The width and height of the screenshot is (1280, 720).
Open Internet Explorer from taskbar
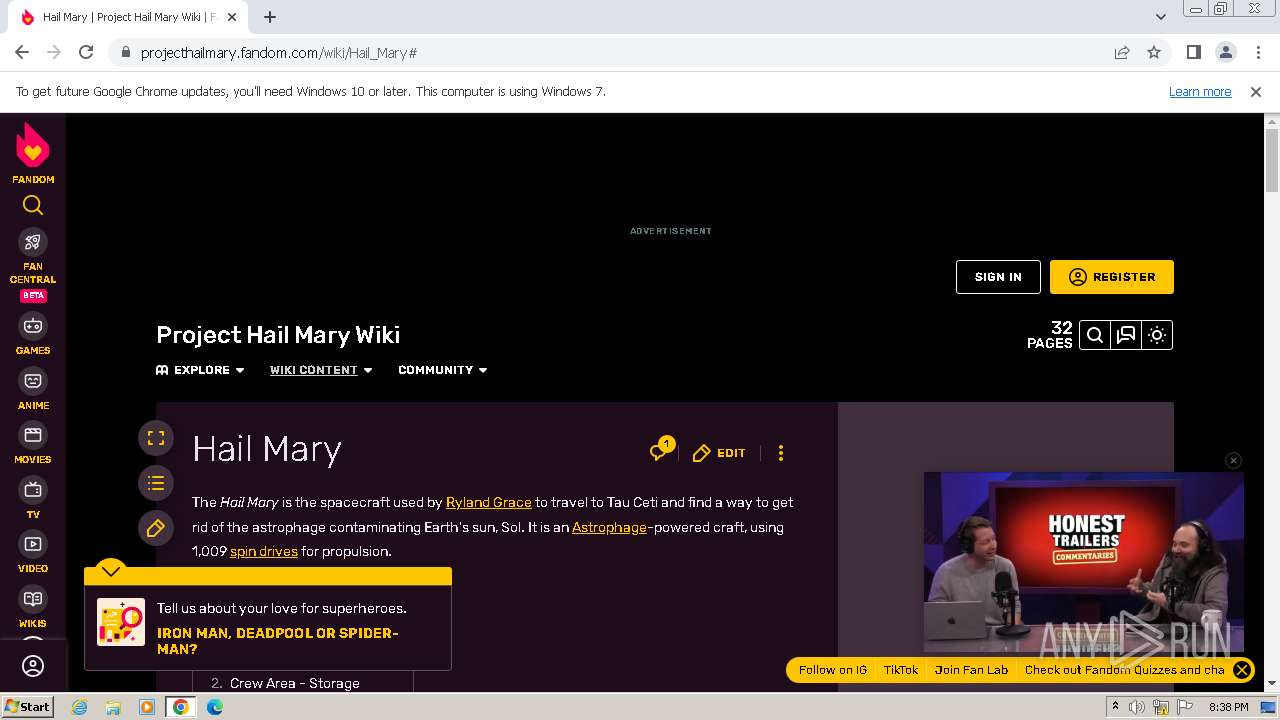(x=79, y=707)
